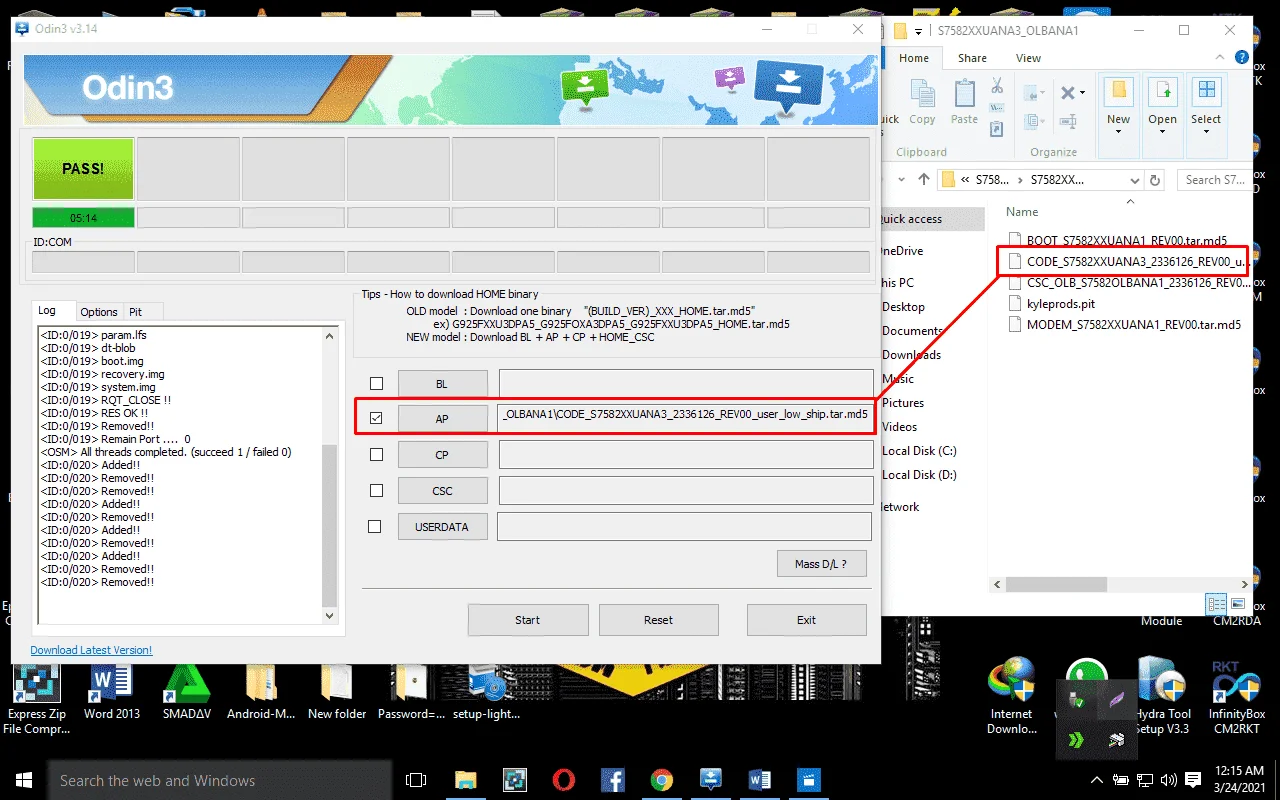Click the volume speaker icon in tray
This screenshot has height=800, width=1280.
click(x=1168, y=780)
